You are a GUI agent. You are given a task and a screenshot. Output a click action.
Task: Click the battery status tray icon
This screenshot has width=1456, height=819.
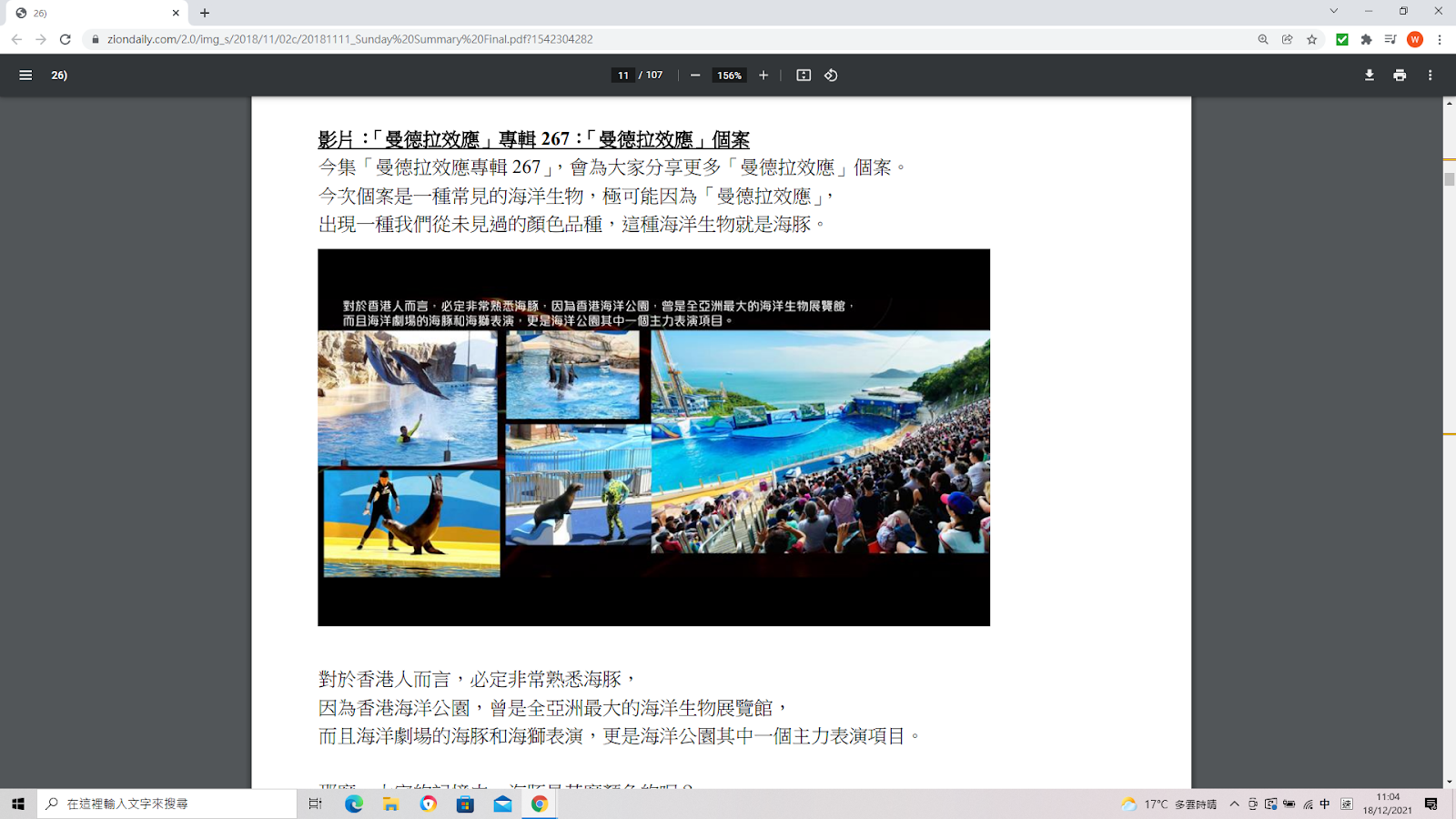pyautogui.click(x=1289, y=804)
